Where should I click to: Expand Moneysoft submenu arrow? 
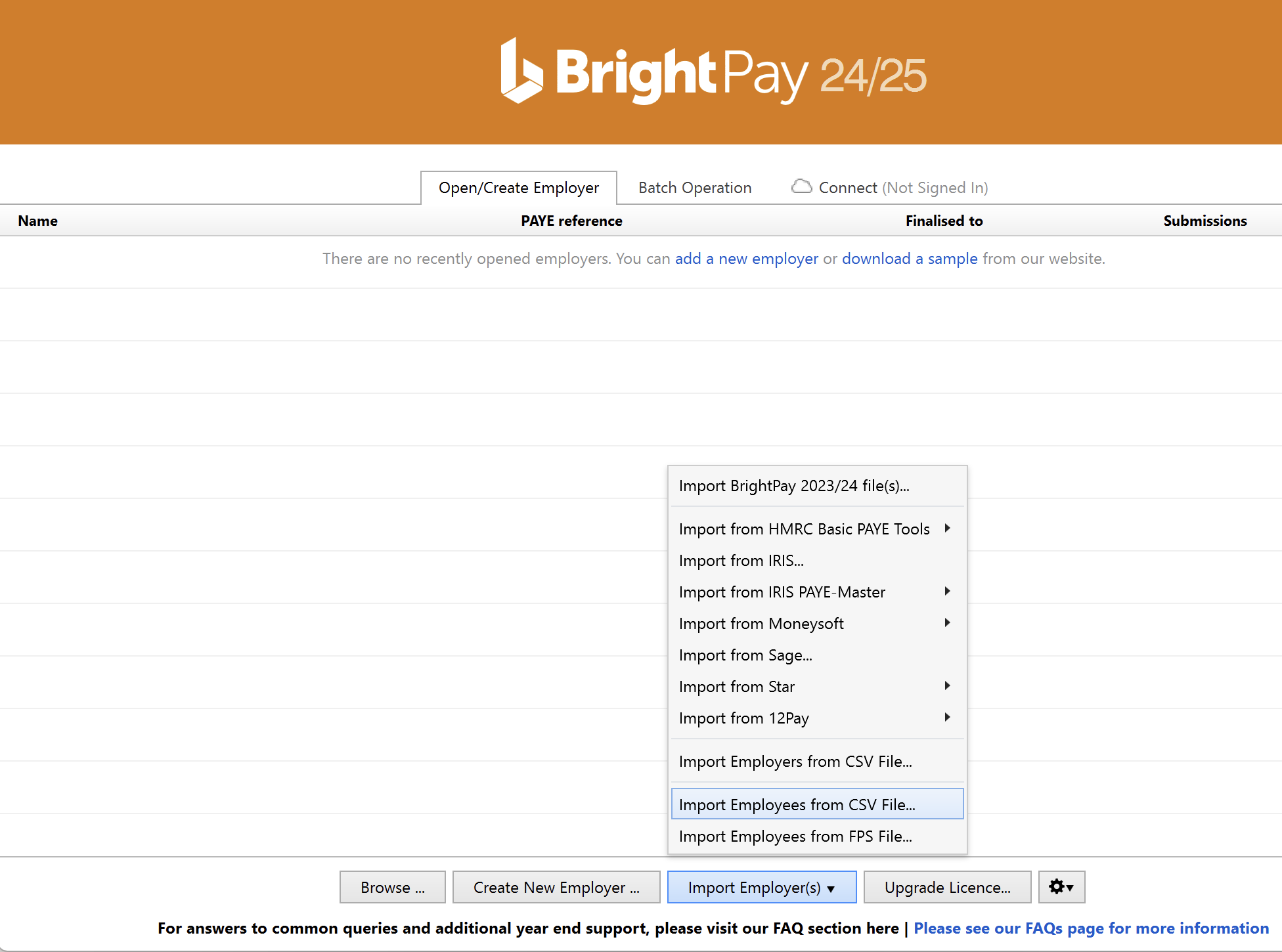[x=947, y=622]
